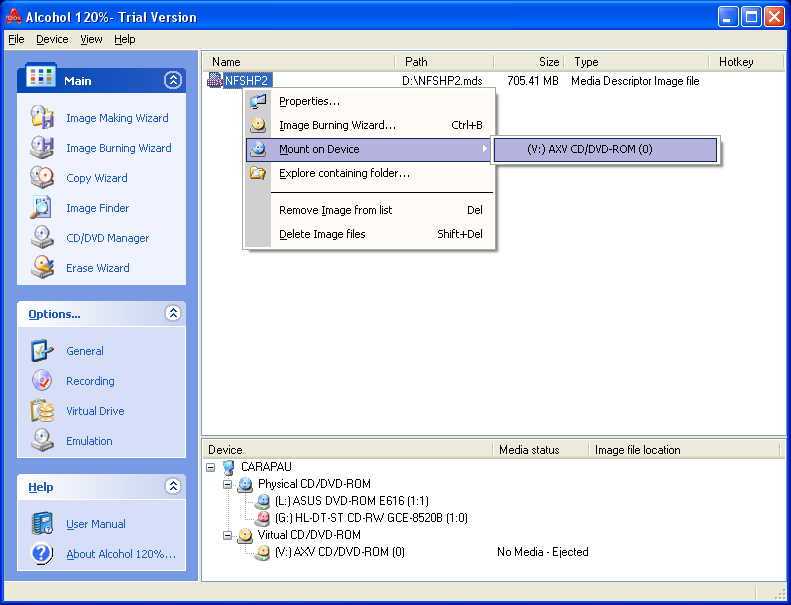Viewport: 791px width, 605px height.
Task: Click the Copy Wizard disc icon
Action: coord(42,178)
